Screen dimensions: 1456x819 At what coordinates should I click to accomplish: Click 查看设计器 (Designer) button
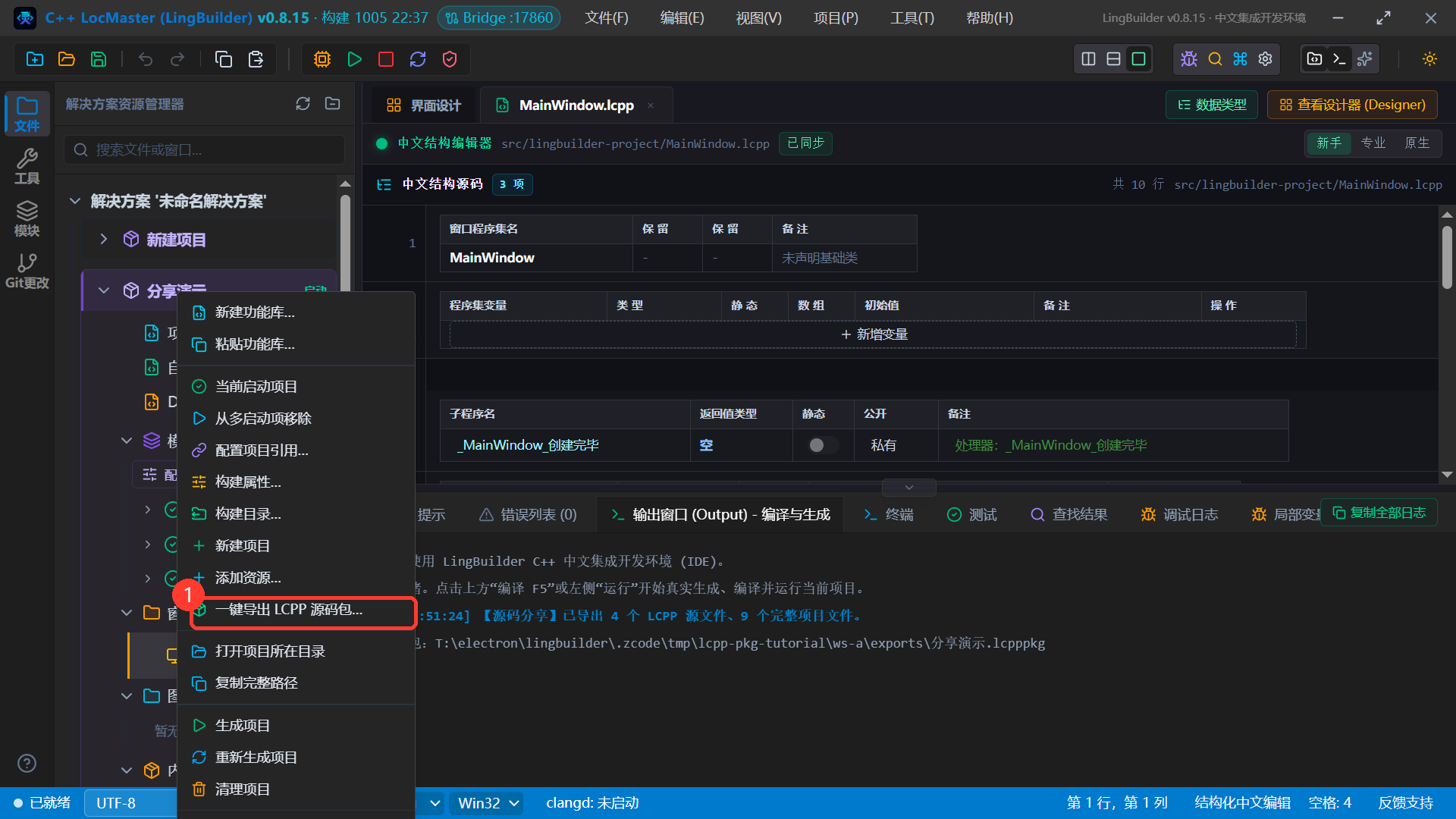coord(1353,105)
